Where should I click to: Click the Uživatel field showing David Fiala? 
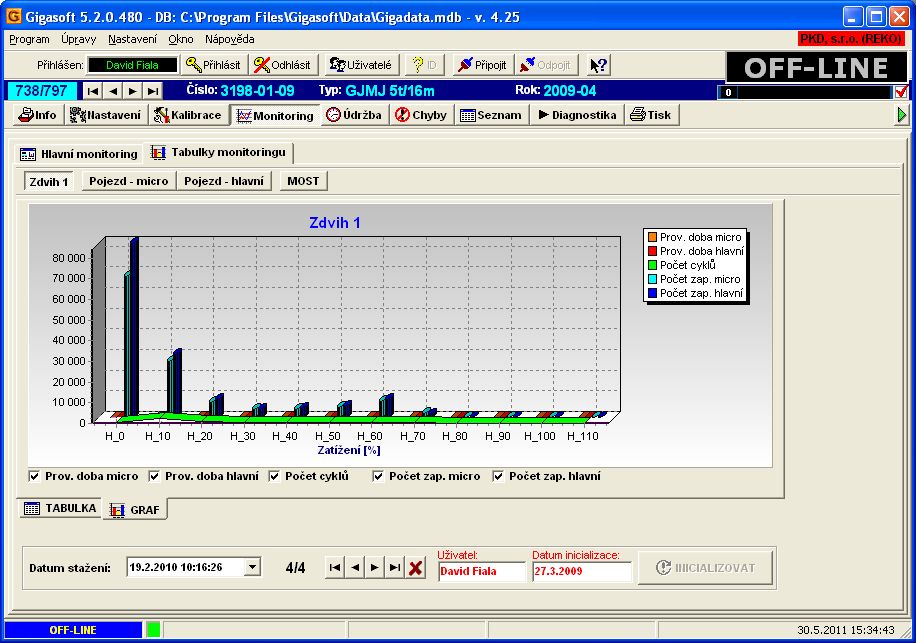[482, 572]
